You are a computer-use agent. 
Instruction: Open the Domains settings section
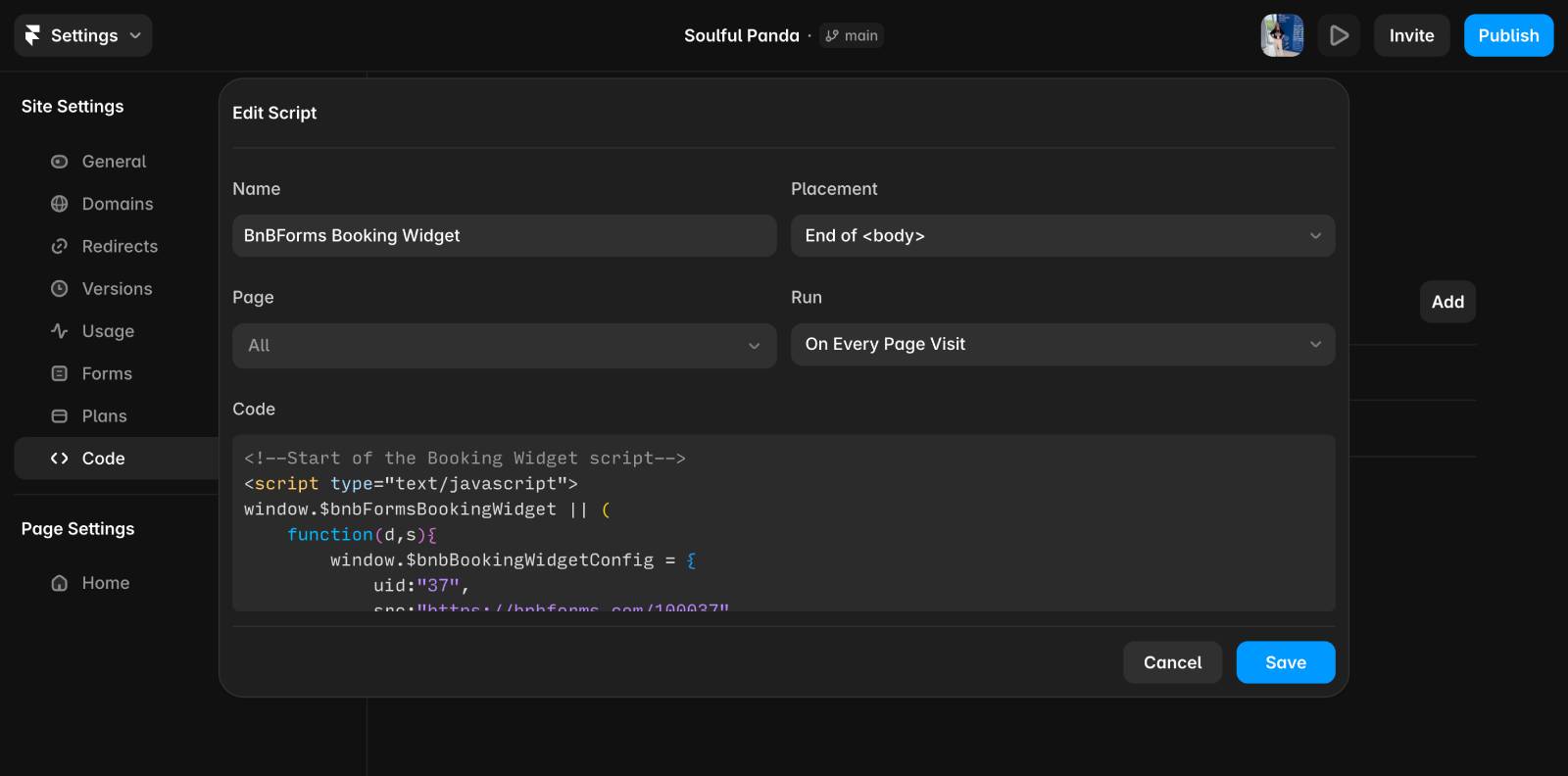116,204
